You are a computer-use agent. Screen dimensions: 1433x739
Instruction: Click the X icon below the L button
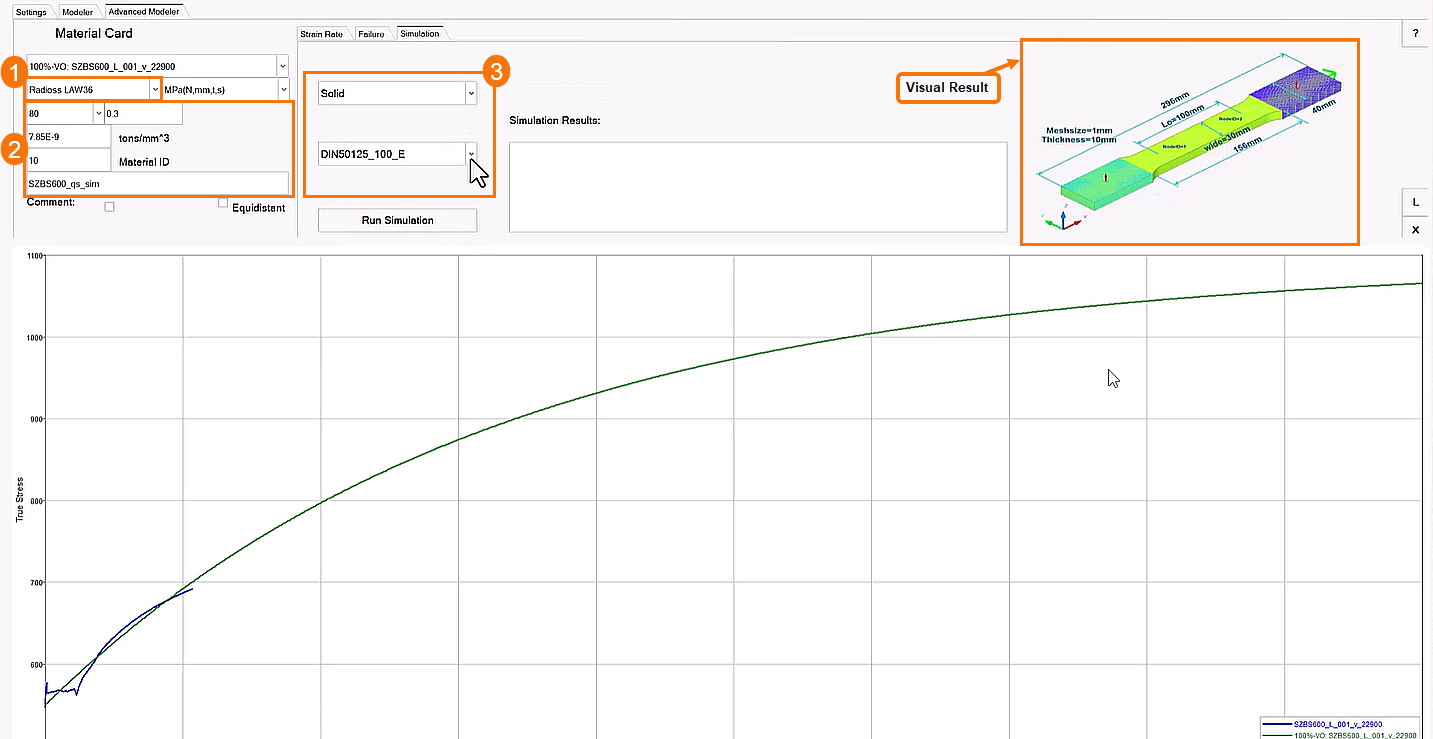pyautogui.click(x=1414, y=229)
